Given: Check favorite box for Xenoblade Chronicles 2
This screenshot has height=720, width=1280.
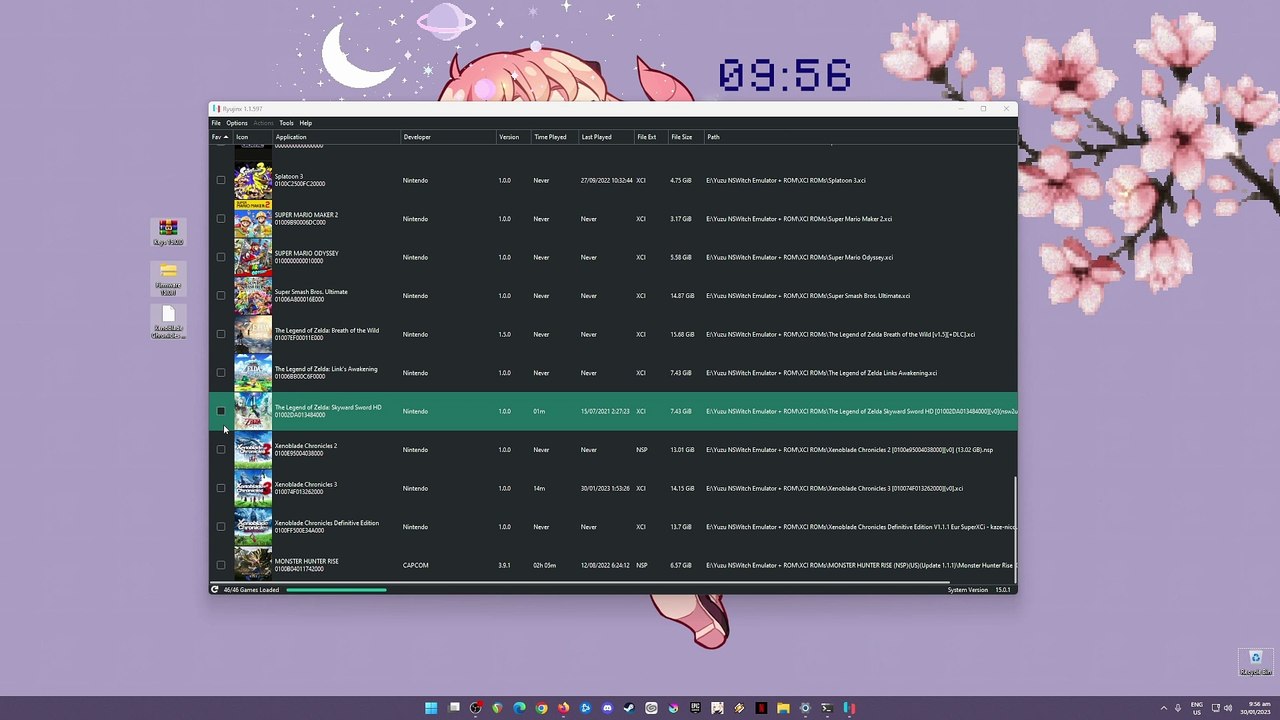Looking at the screenshot, I should click(x=221, y=450).
